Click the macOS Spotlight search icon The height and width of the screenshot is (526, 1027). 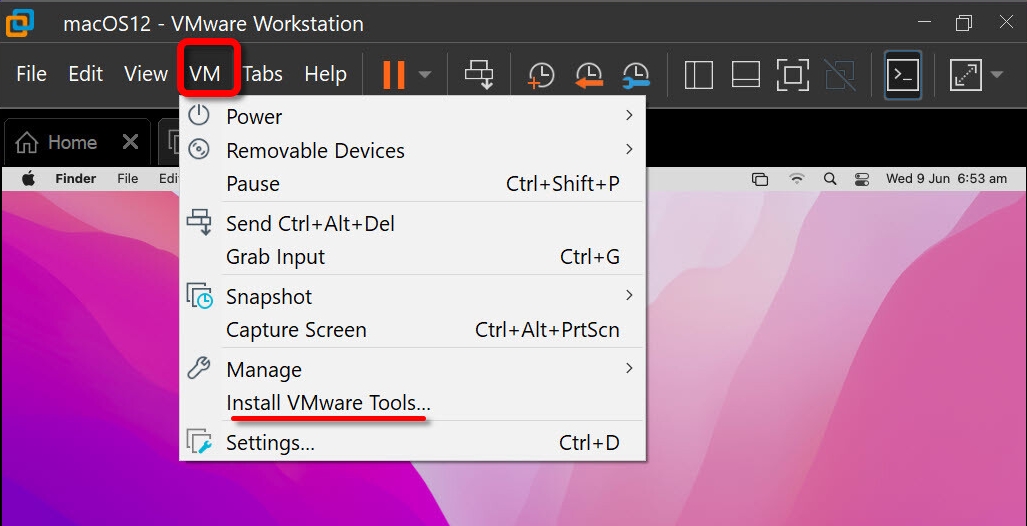pos(829,179)
